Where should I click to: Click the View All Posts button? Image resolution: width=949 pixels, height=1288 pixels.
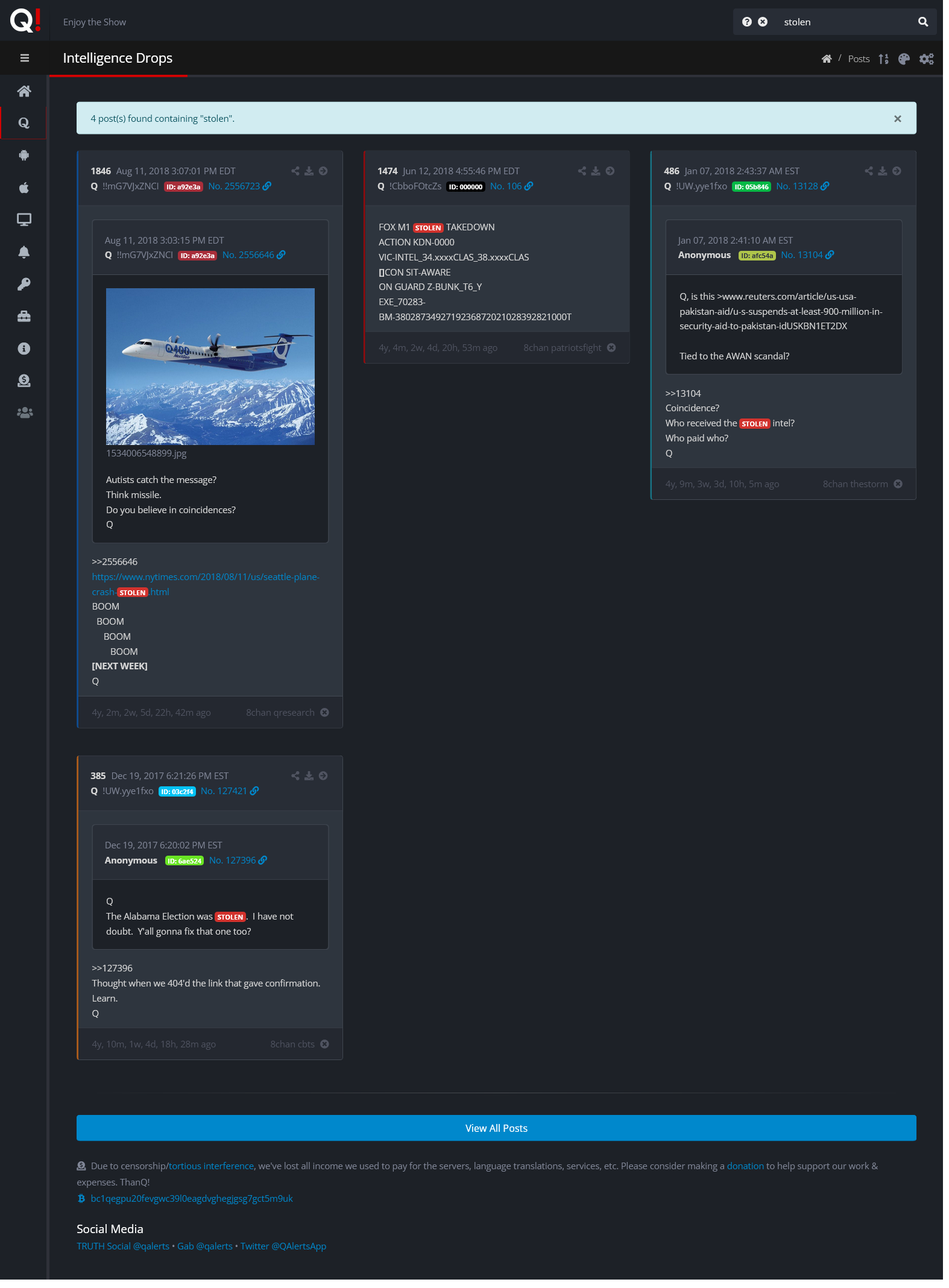(x=496, y=1128)
